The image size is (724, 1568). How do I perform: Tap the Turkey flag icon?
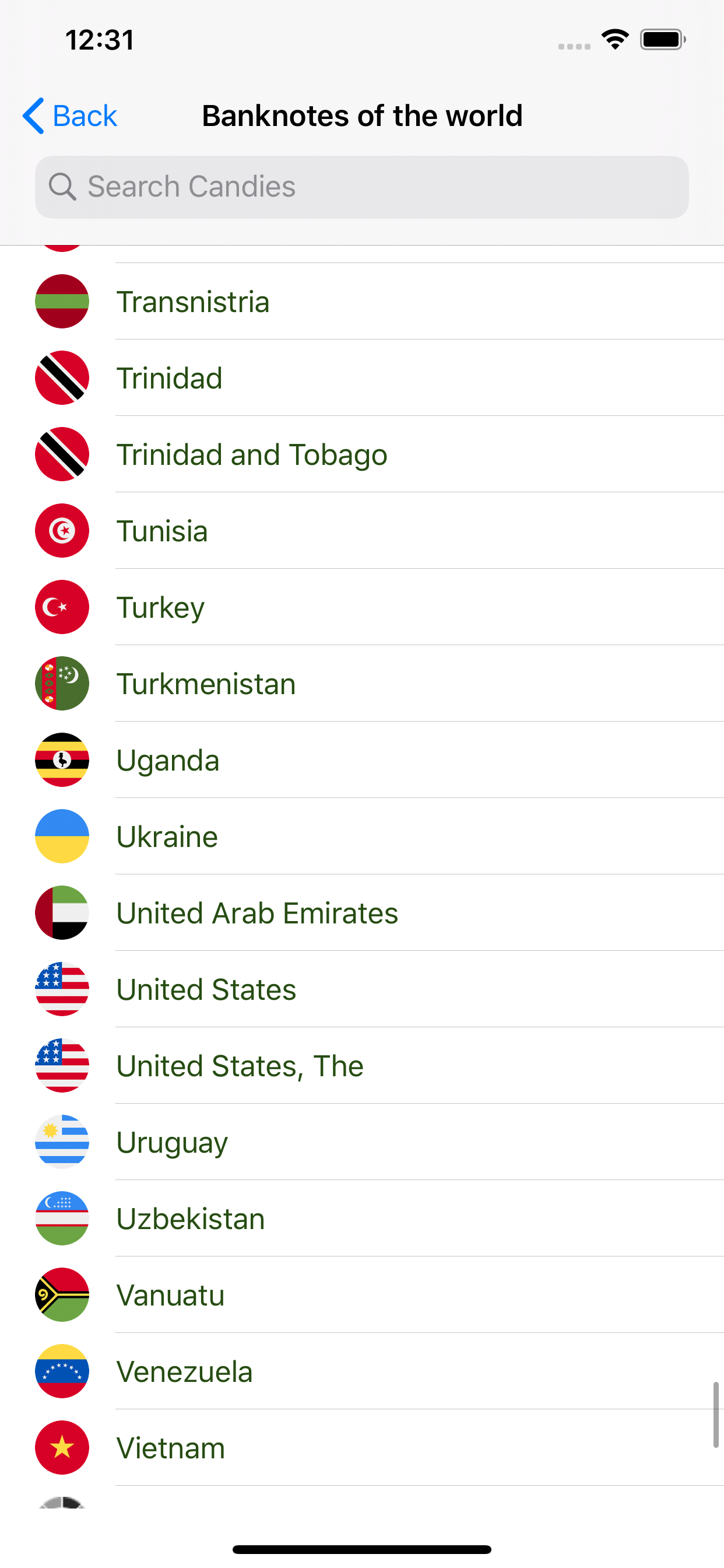coord(62,607)
